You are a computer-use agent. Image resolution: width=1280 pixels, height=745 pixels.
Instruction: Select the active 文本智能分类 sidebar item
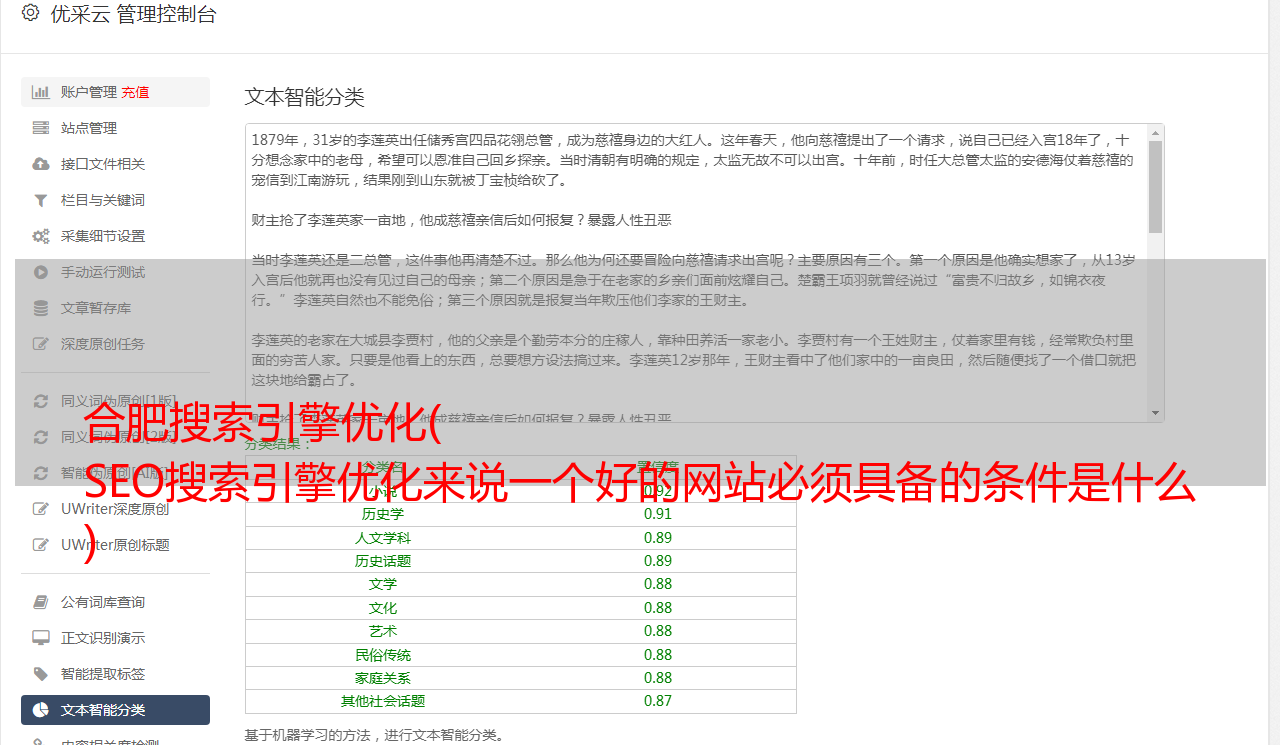(x=115, y=710)
